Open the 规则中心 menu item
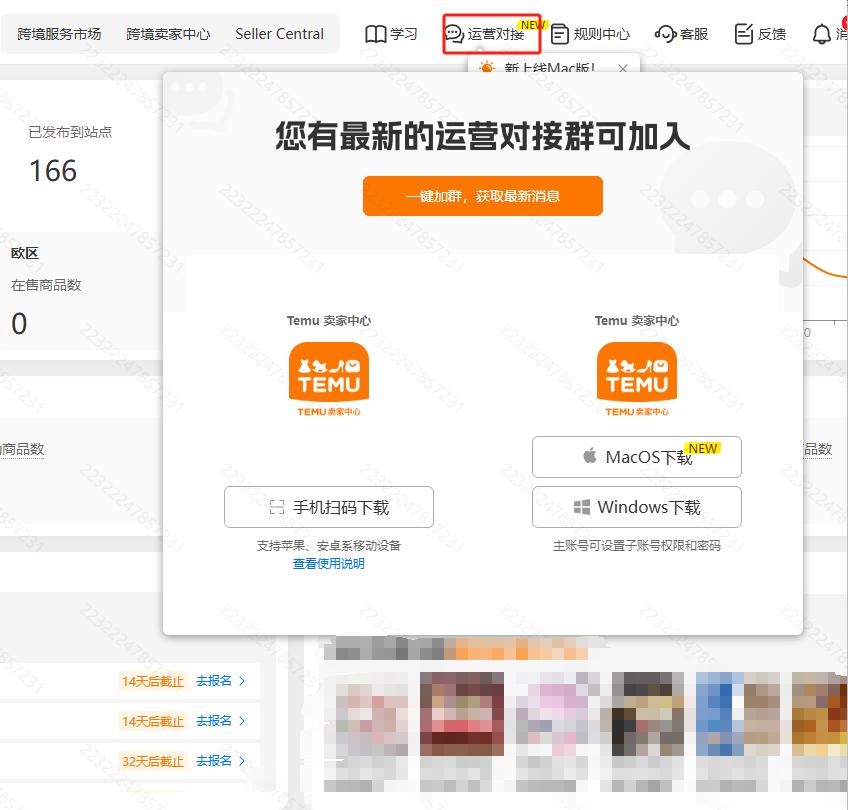The height and width of the screenshot is (810, 848). [591, 34]
